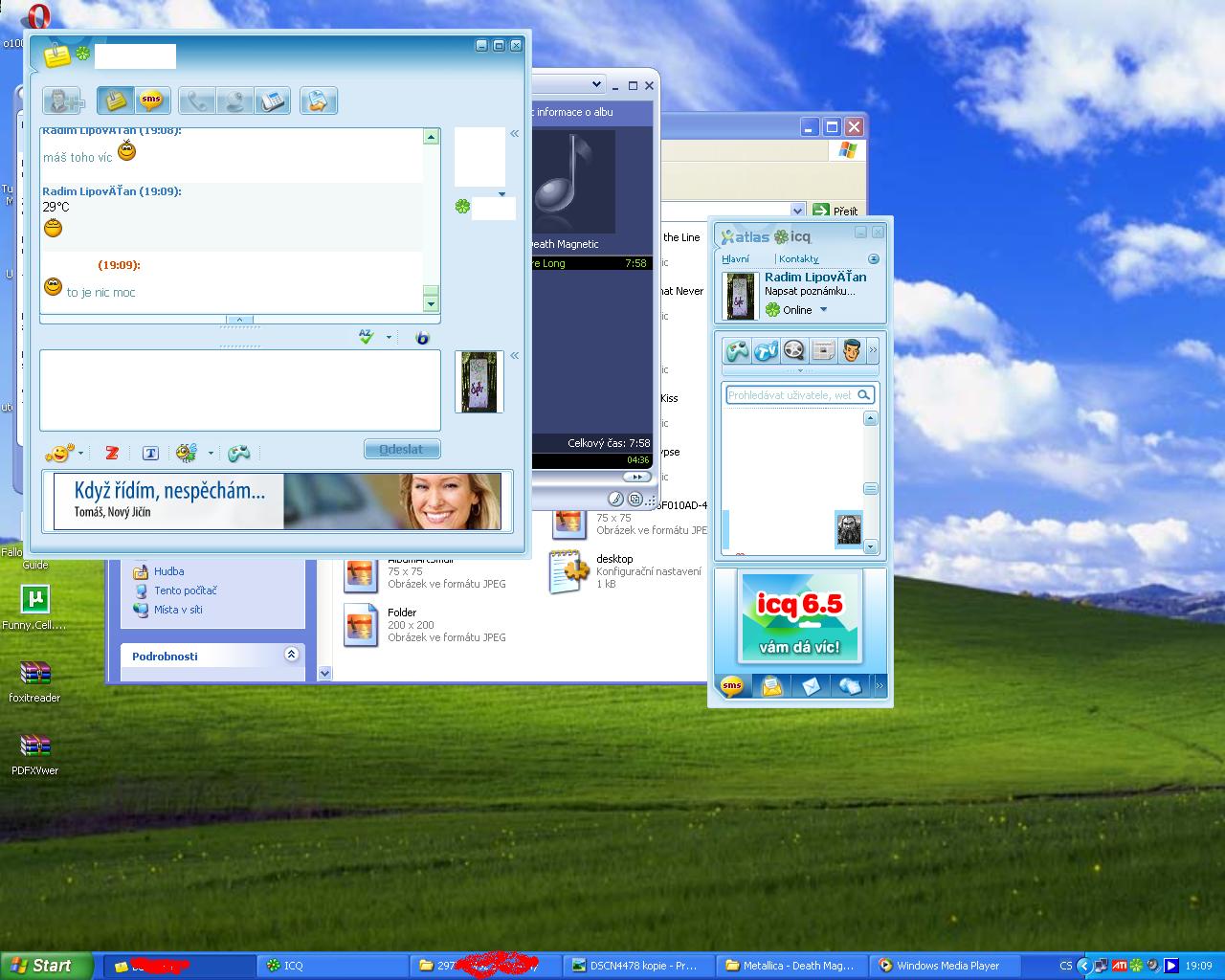The image size is (1225, 980).
Task: Click the chat history scrollbar down arrow
Action: tap(431, 303)
